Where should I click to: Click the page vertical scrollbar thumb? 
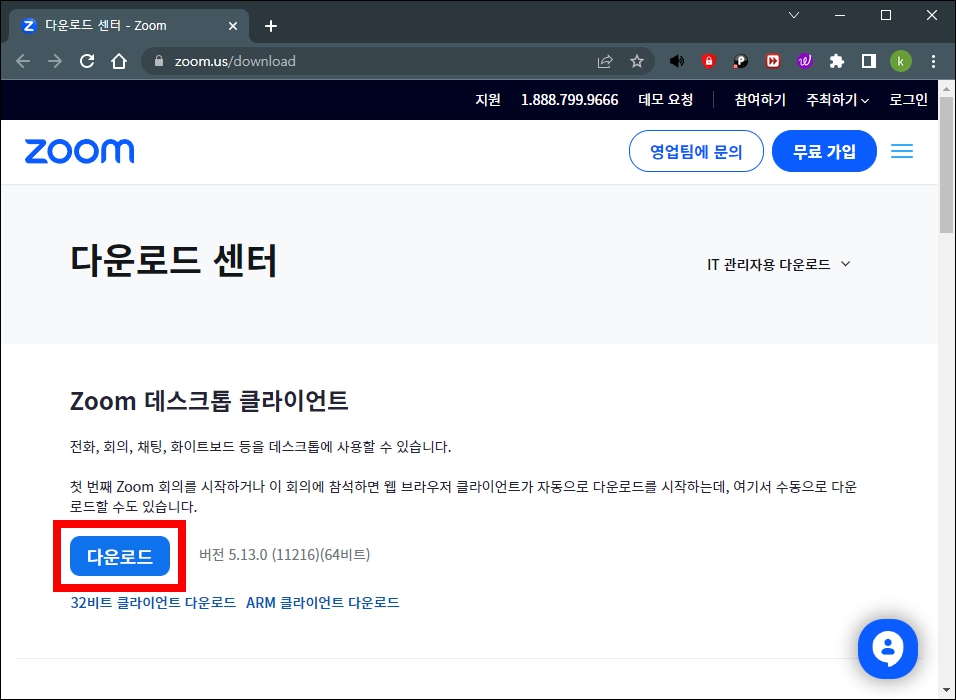(x=946, y=165)
